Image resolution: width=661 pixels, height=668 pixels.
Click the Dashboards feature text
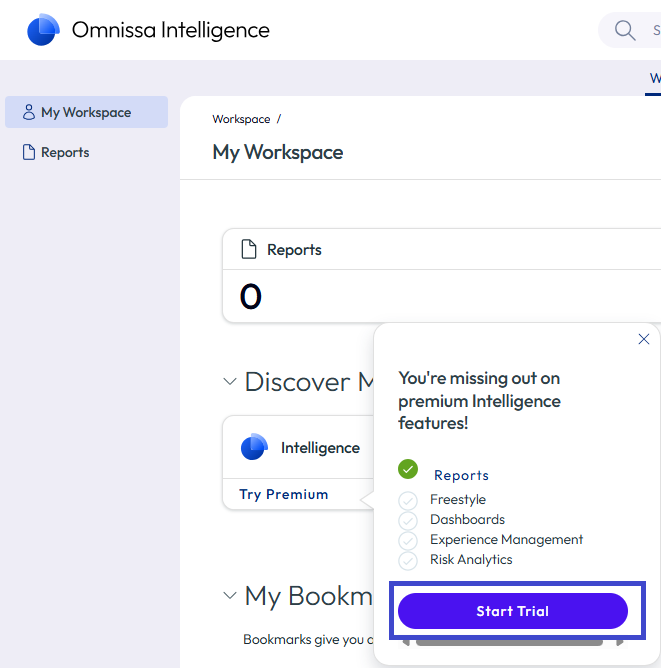(x=467, y=519)
